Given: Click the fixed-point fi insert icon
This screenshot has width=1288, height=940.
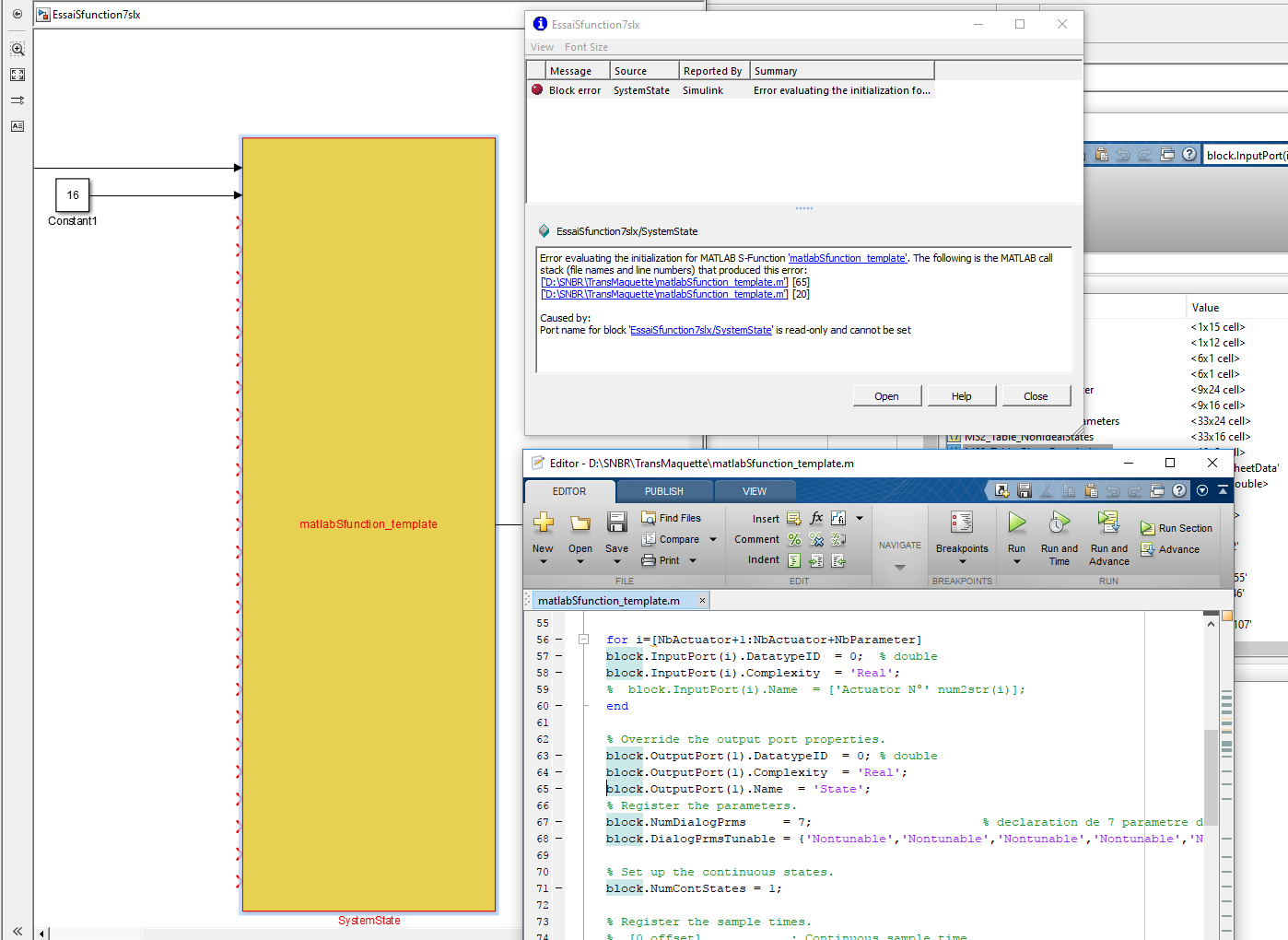Looking at the screenshot, I should [x=838, y=518].
